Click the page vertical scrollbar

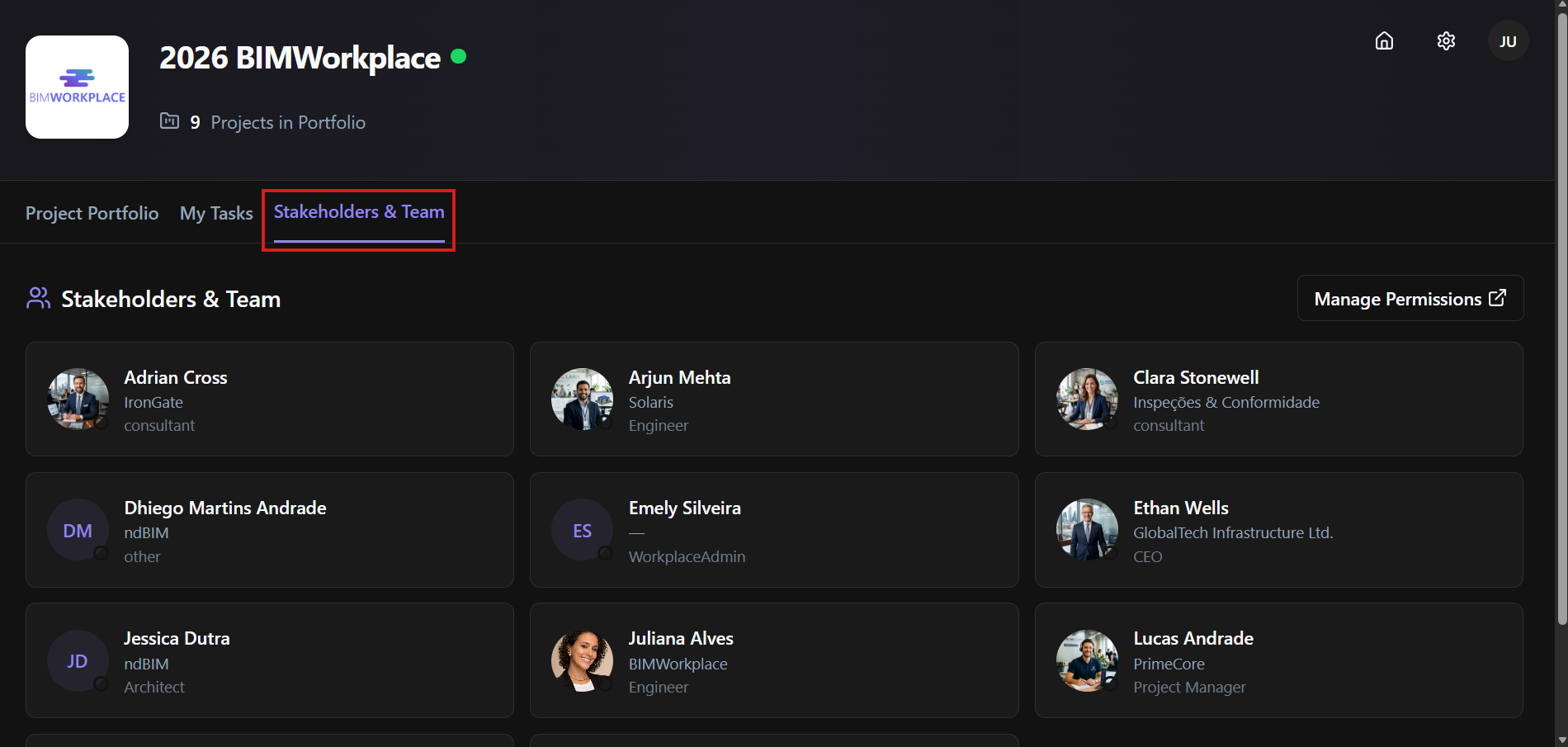[x=1561, y=318]
